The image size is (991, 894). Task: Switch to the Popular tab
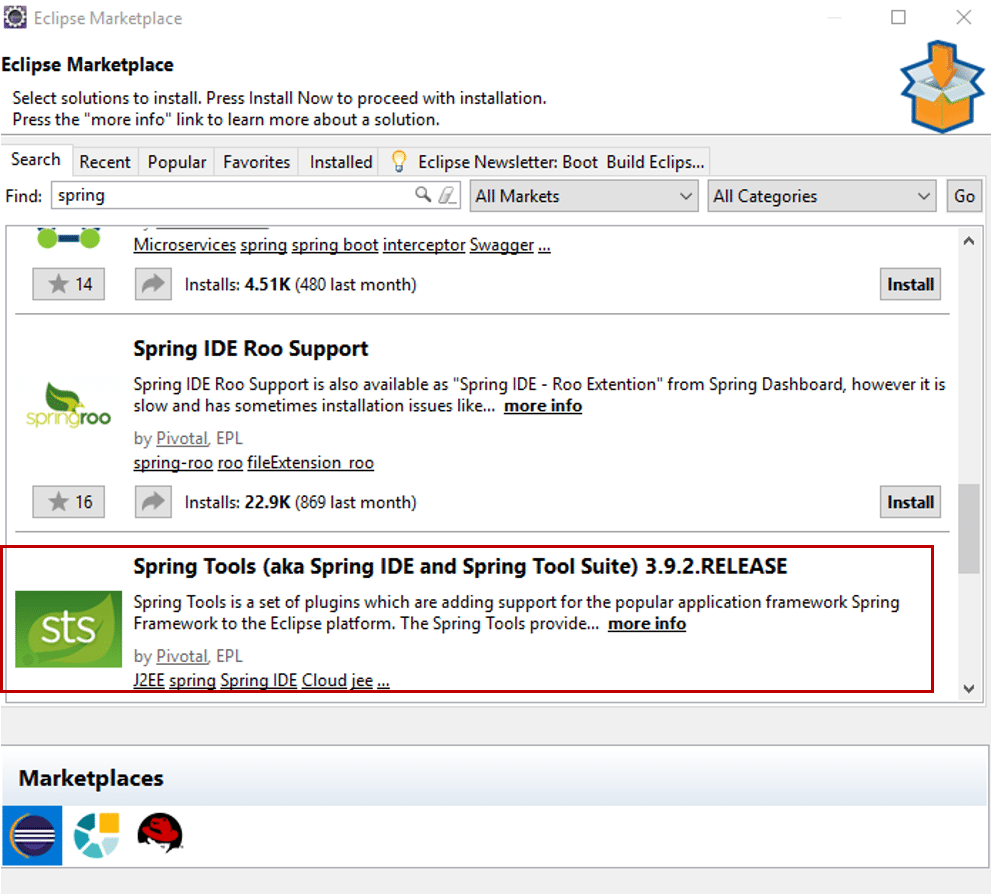pyautogui.click(x=176, y=161)
